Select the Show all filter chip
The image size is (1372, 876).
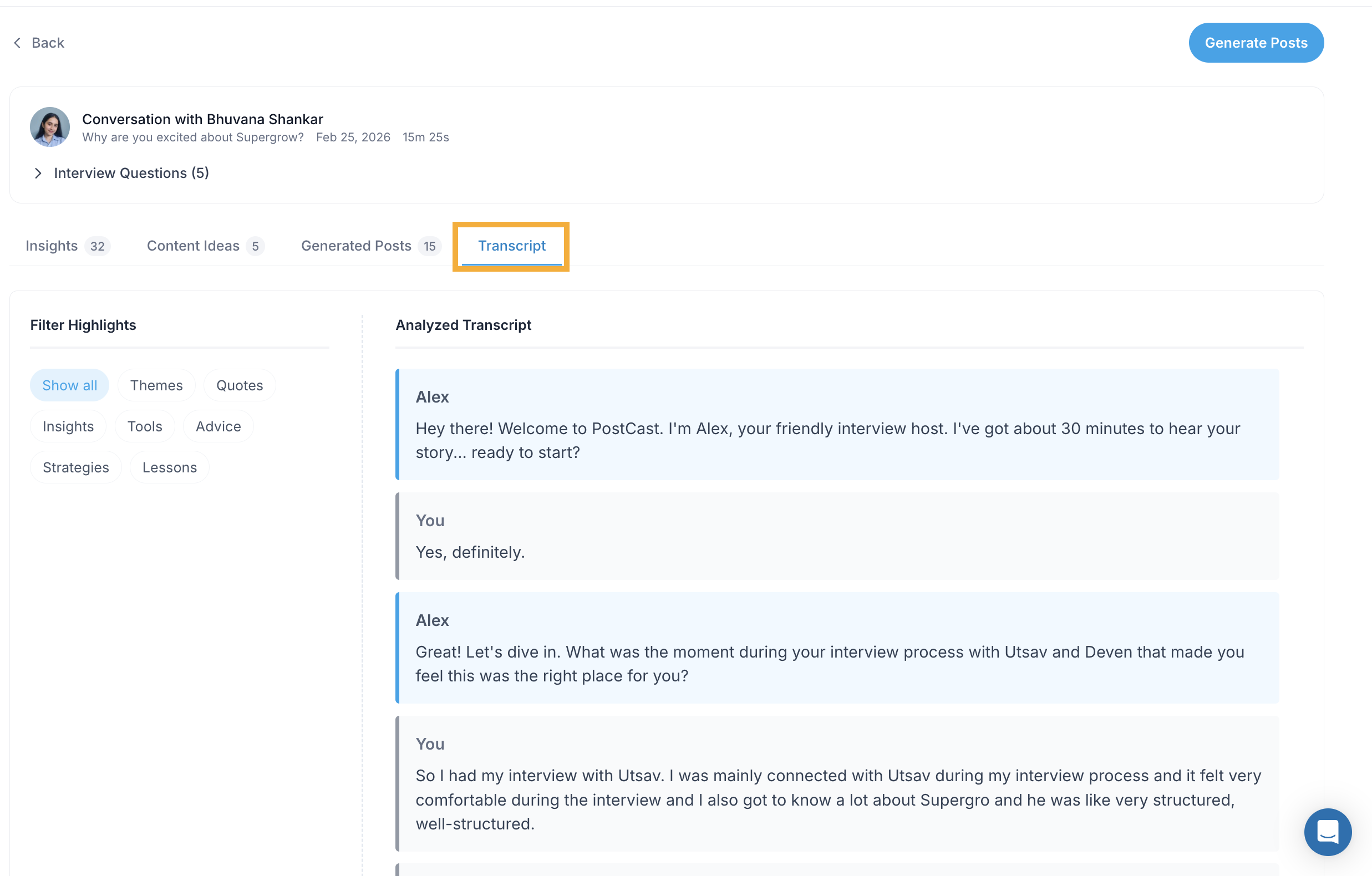pyautogui.click(x=69, y=385)
